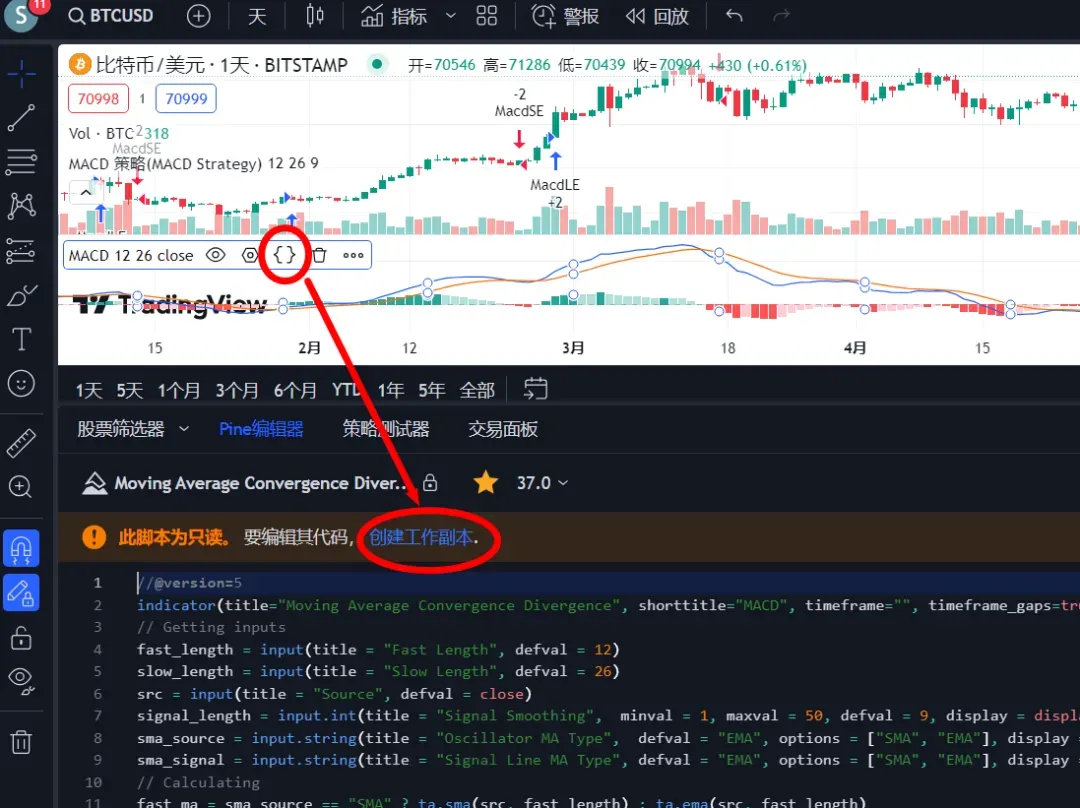This screenshot has height=808, width=1080.
Task: Switch to the Pine编辑器 tab
Action: point(261,429)
